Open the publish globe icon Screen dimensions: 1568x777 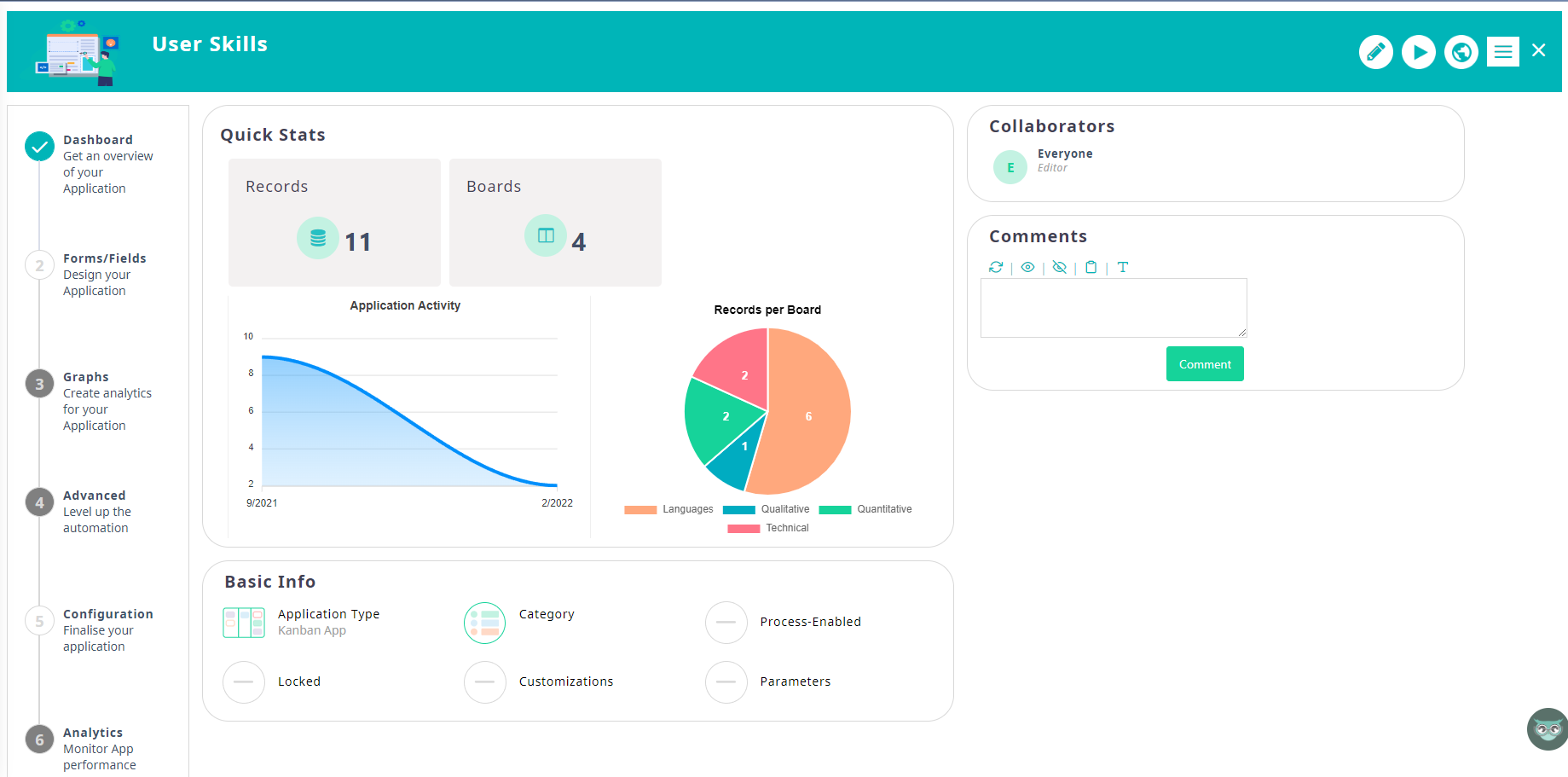pos(1461,51)
